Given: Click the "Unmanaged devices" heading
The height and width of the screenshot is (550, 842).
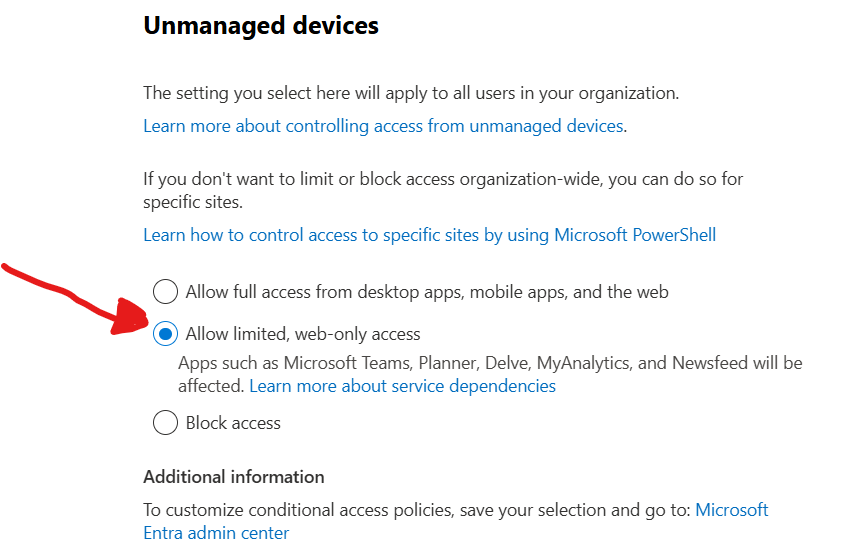Looking at the screenshot, I should (x=261, y=26).
